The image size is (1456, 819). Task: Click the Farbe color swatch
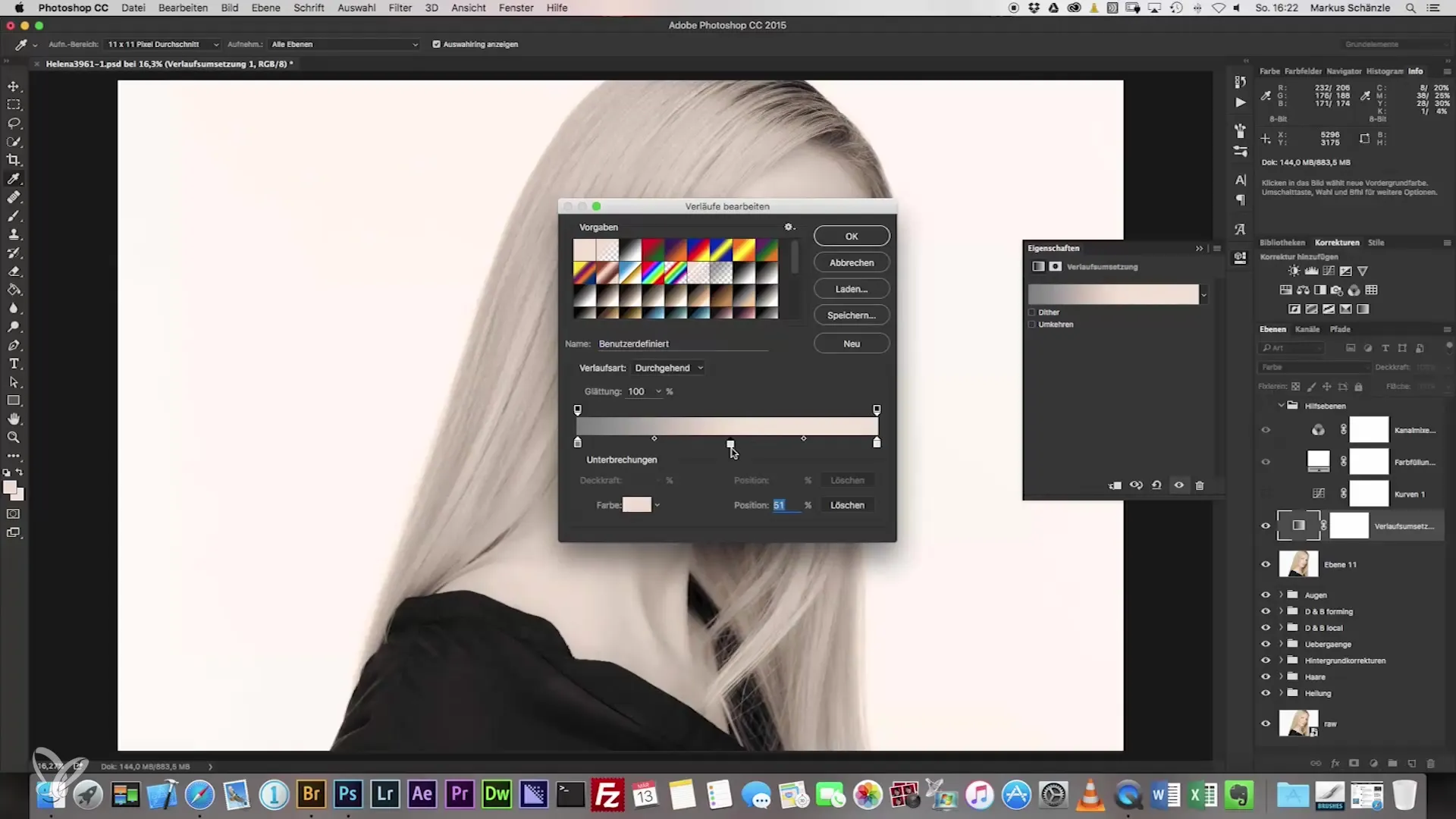point(636,505)
